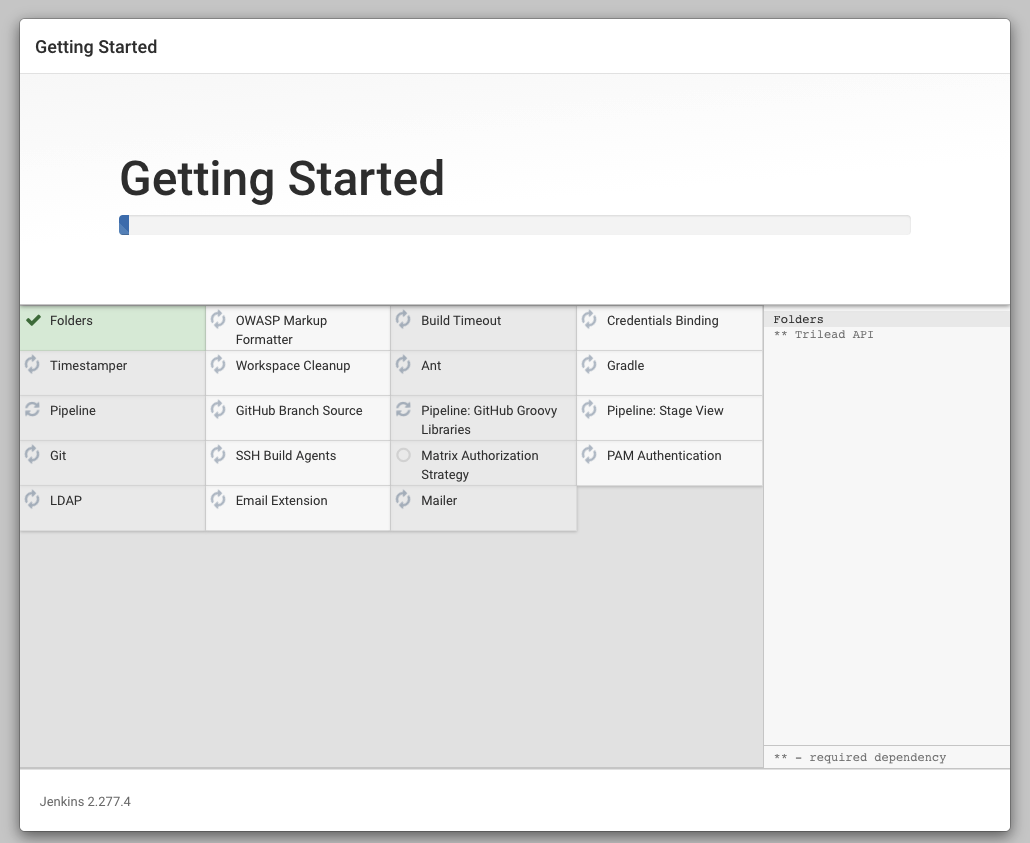Select the Pipeline: Stage View label
Screen dimensions: 1030x843
(665, 411)
